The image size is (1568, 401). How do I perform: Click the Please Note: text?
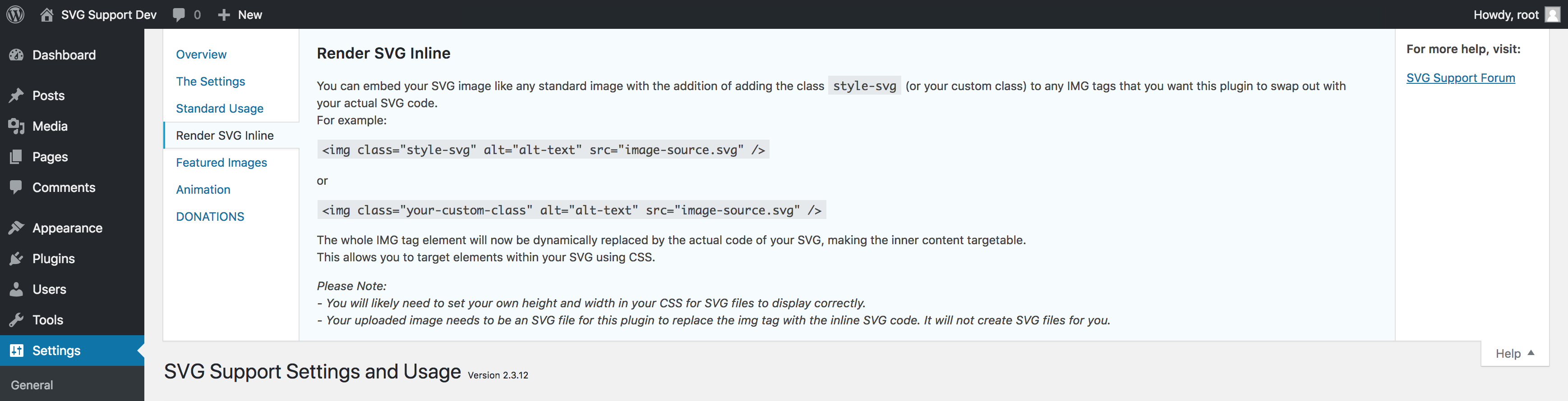point(351,286)
